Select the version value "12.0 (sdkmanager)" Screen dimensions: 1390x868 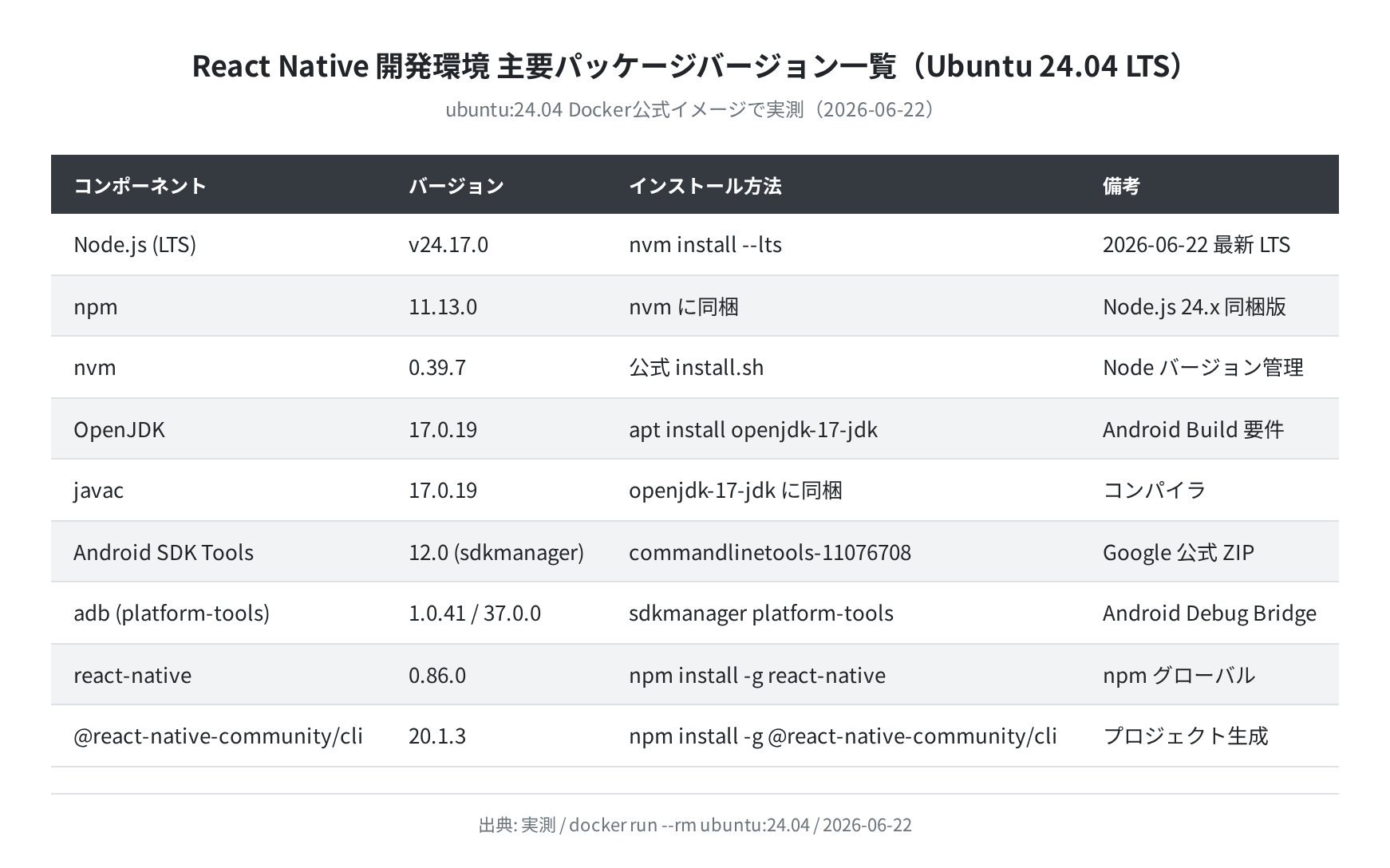tap(496, 553)
